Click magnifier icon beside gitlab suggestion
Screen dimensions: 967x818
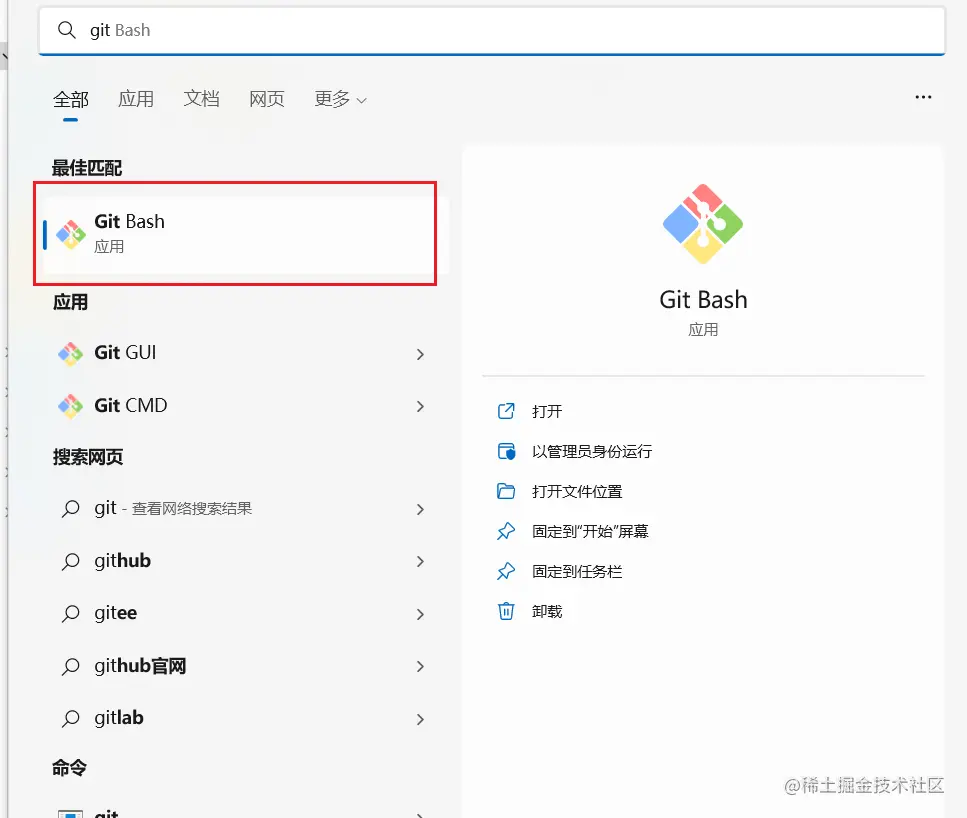click(70, 719)
